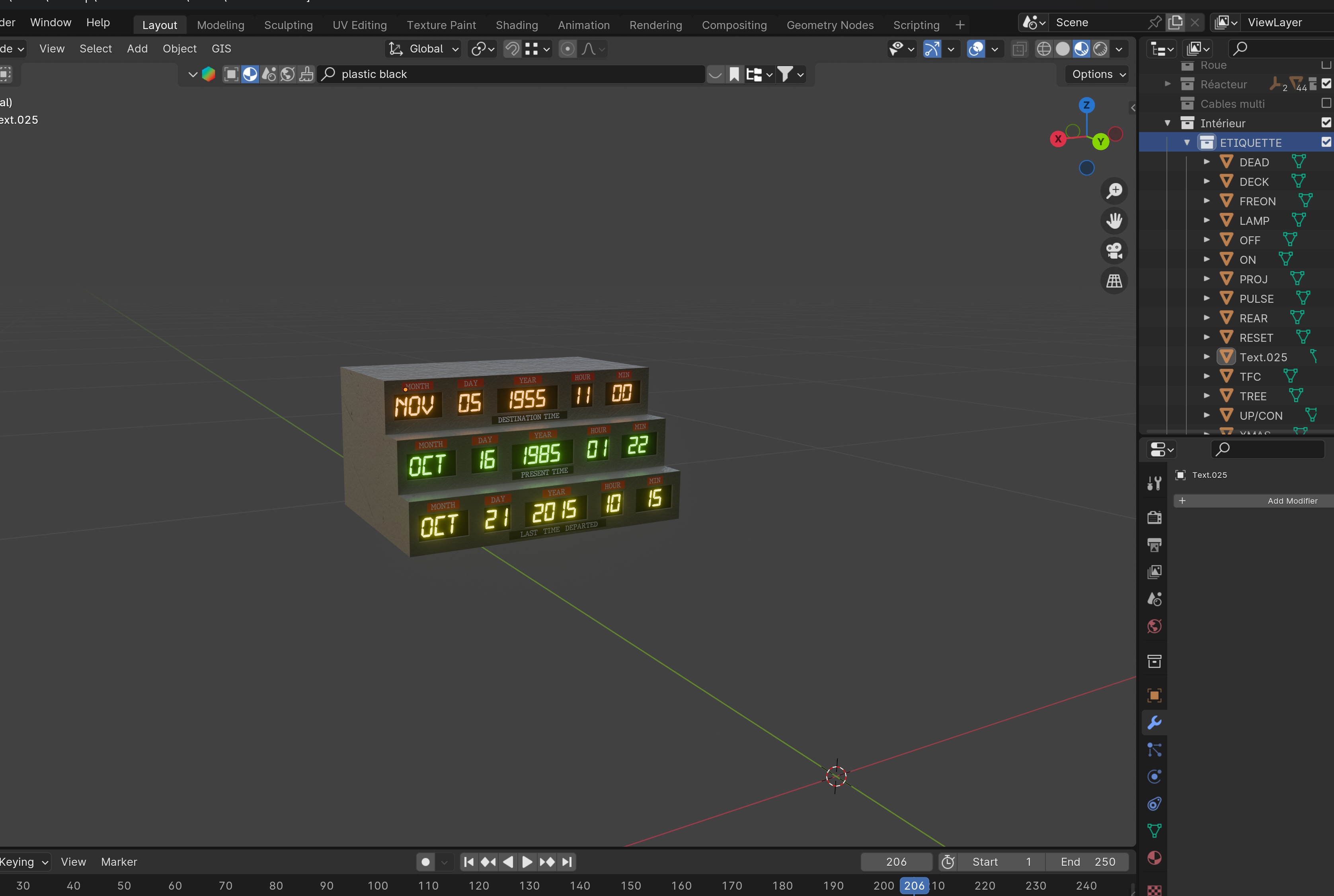Open transform orientation Global dropdown

point(423,49)
